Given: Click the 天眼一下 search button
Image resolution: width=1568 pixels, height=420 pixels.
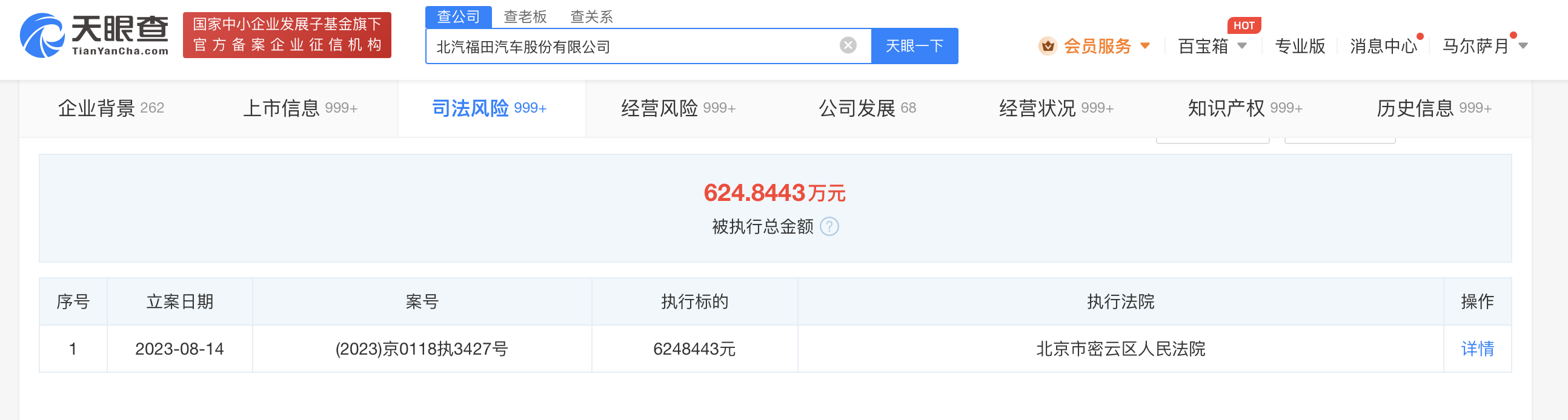Looking at the screenshot, I should [914, 45].
